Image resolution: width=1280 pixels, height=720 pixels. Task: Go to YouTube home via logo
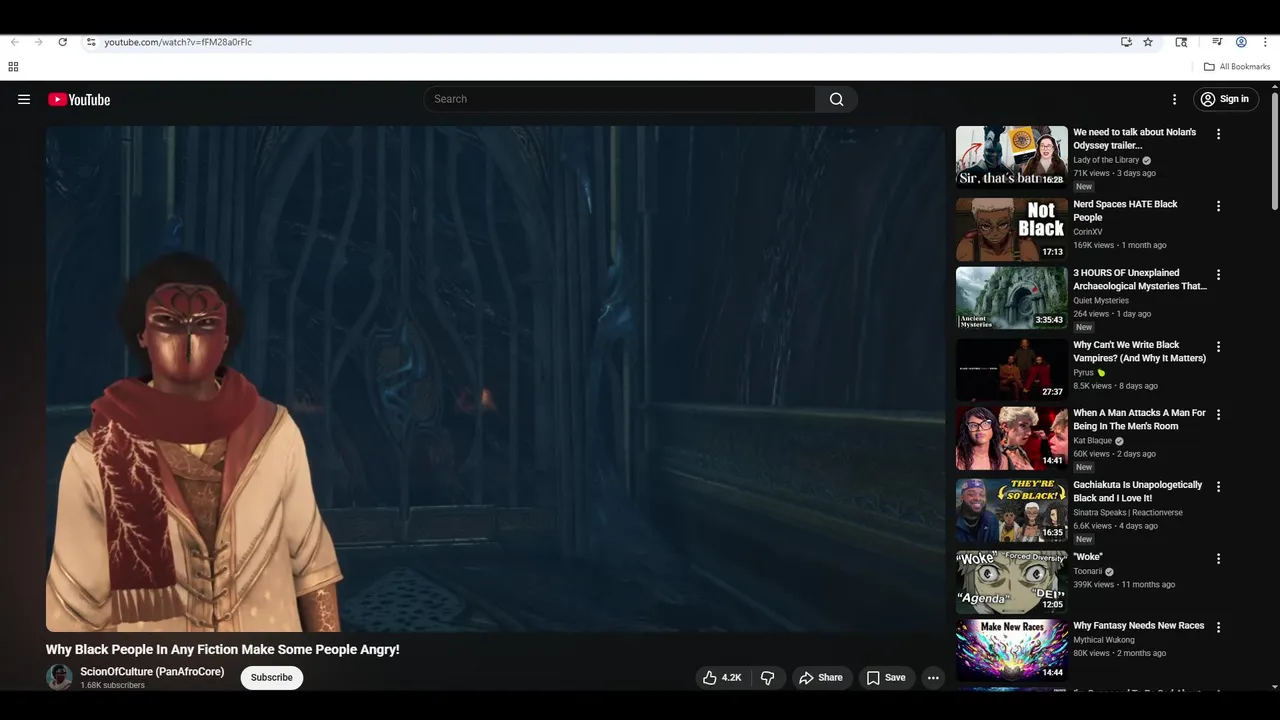[x=79, y=99]
